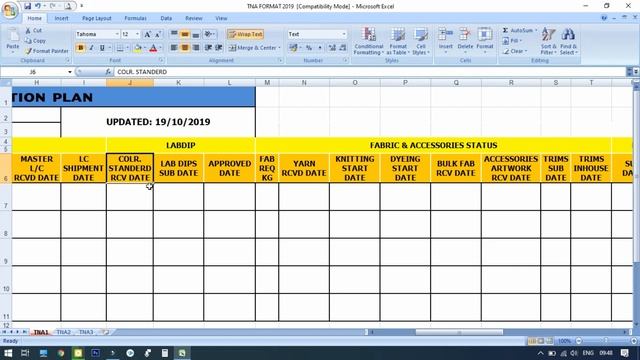Screen dimensions: 640x360
Task: Open the borders dropdown arrow
Action: click(x=127, y=48)
